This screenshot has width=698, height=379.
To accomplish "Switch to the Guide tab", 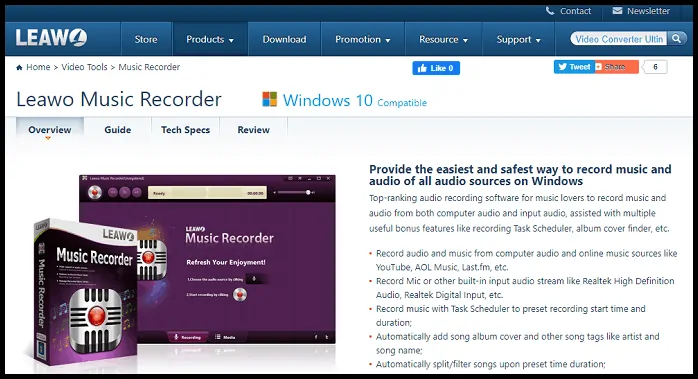I will (118, 130).
